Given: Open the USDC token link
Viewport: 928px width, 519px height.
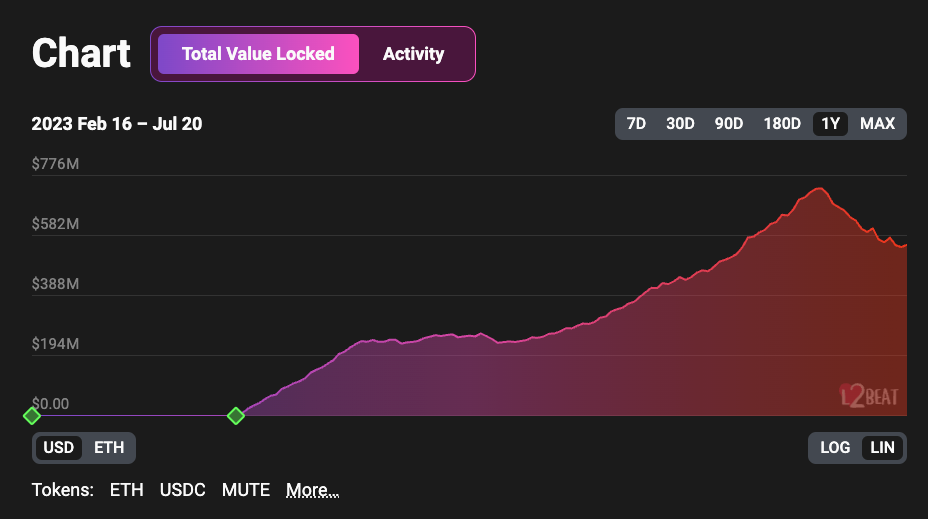Looking at the screenshot, I should (x=183, y=490).
